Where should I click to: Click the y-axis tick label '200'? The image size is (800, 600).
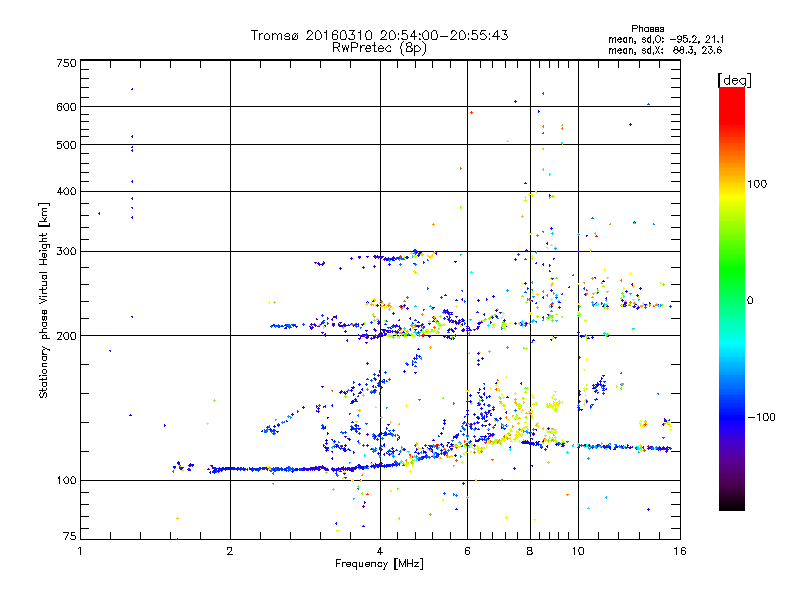tap(66, 336)
